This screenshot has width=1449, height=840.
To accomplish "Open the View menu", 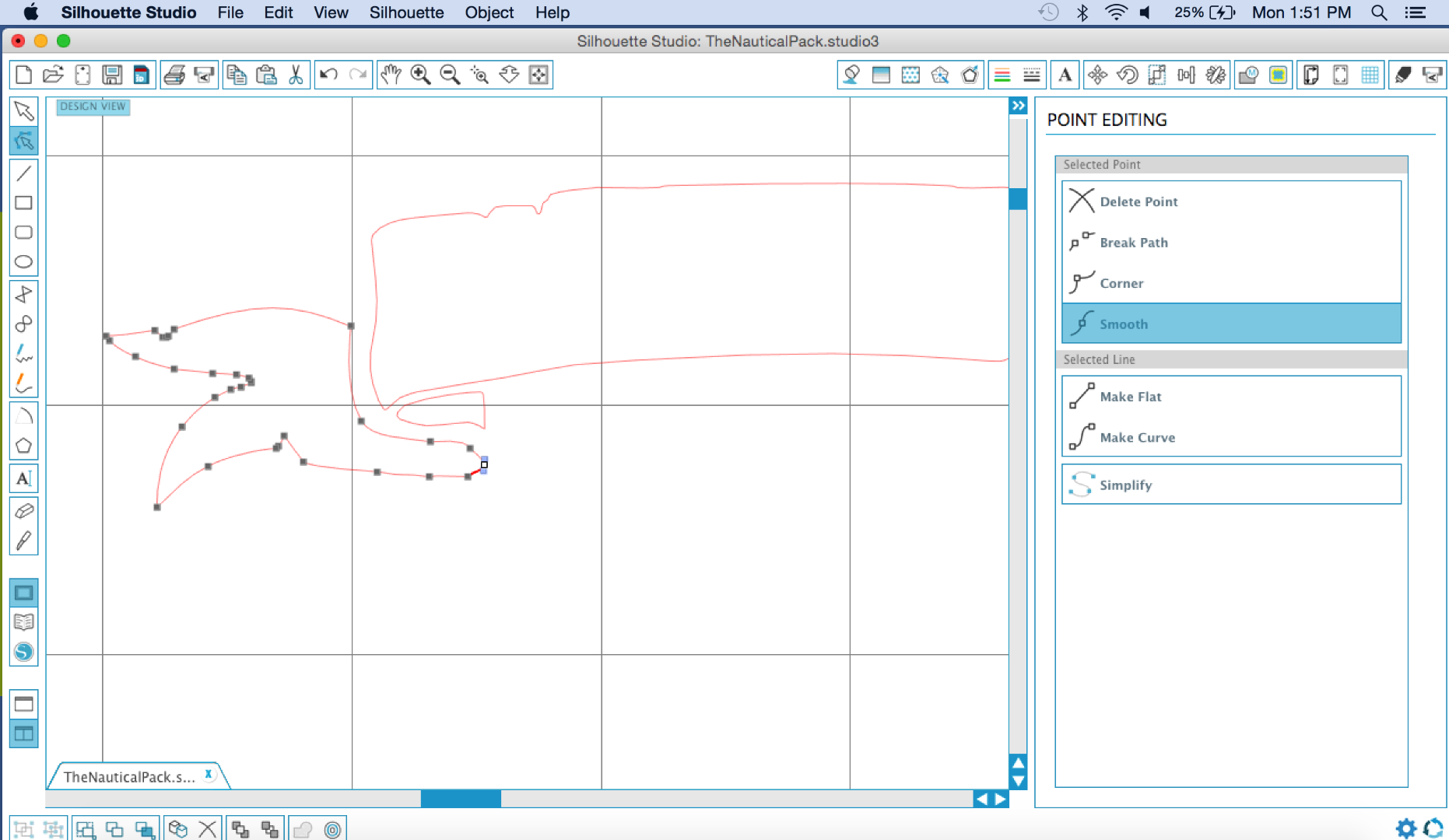I will tap(331, 12).
